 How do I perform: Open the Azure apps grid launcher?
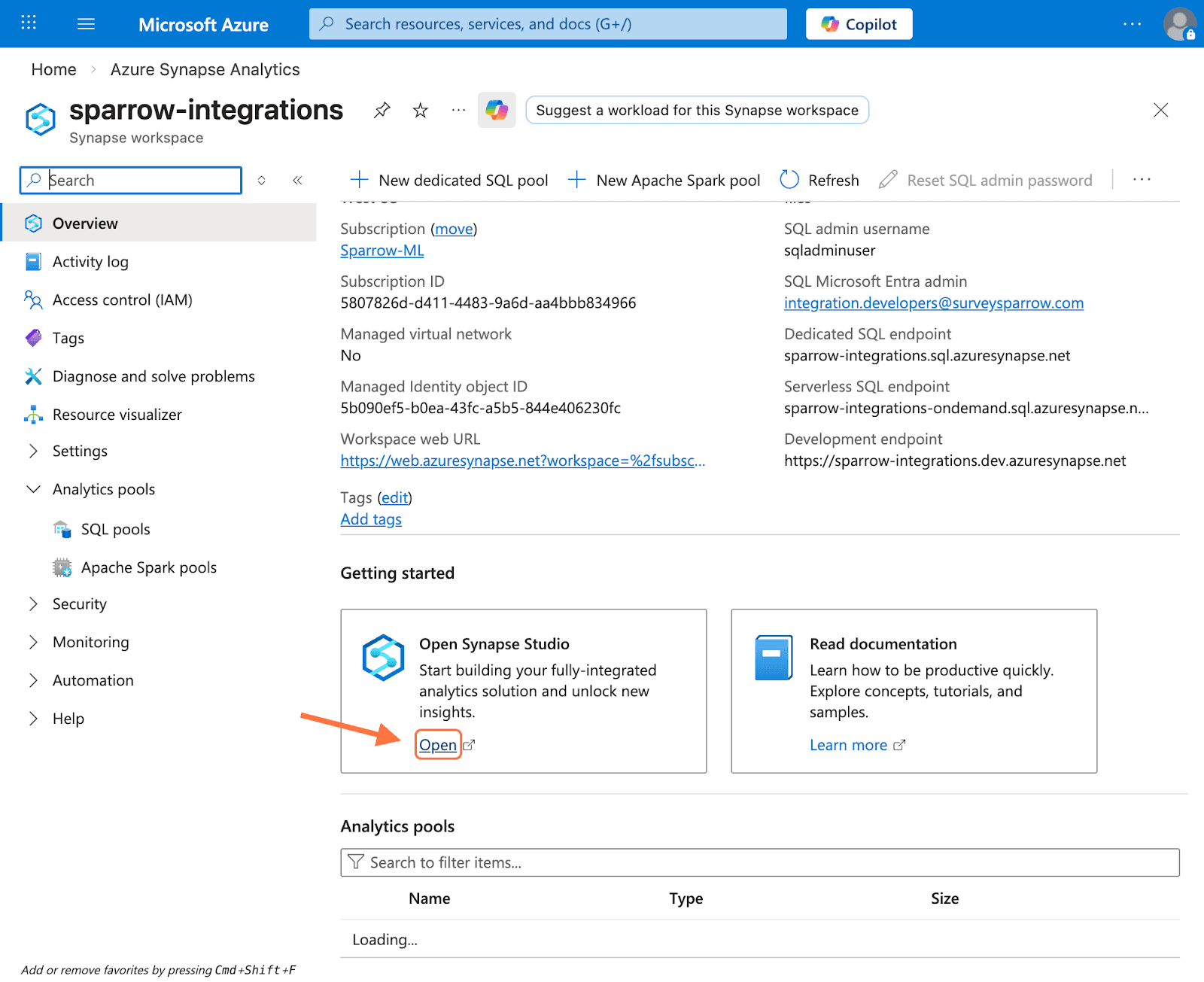coord(29,24)
